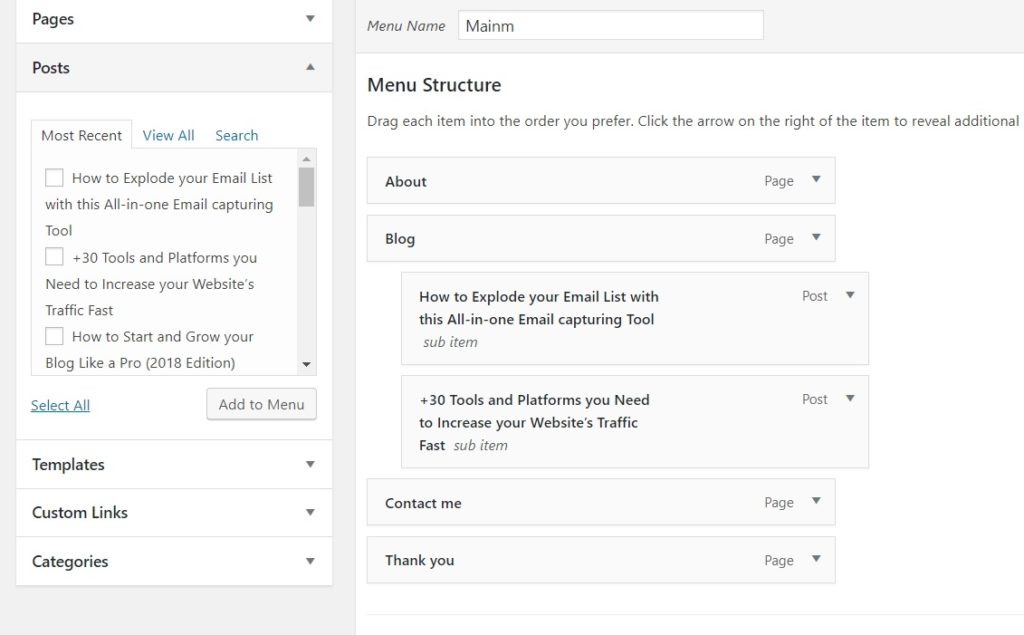The height and width of the screenshot is (635, 1024).
Task: Expand the Thank you menu item options
Action: 818,560
